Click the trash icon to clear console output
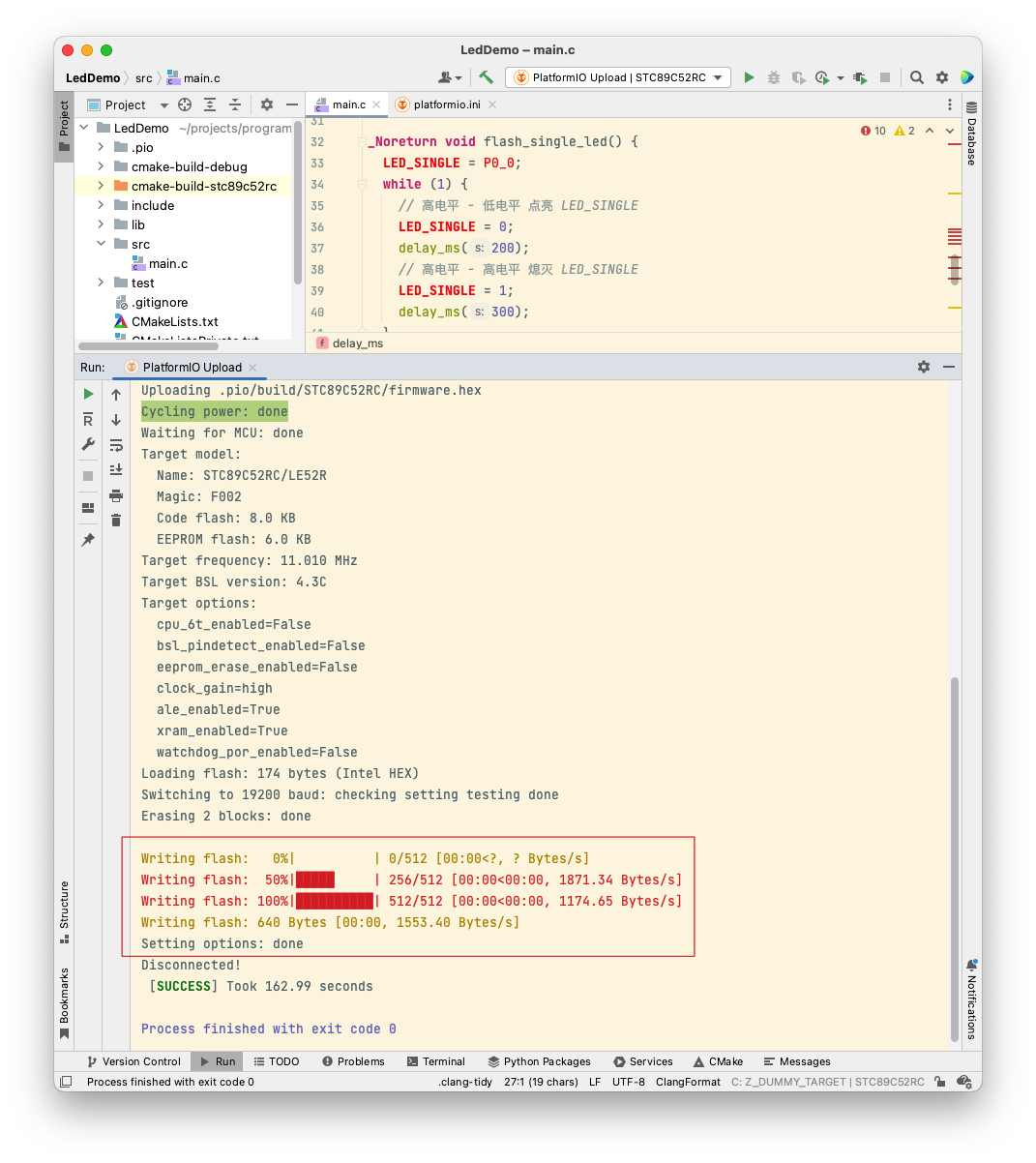1036x1163 pixels. coord(116,521)
